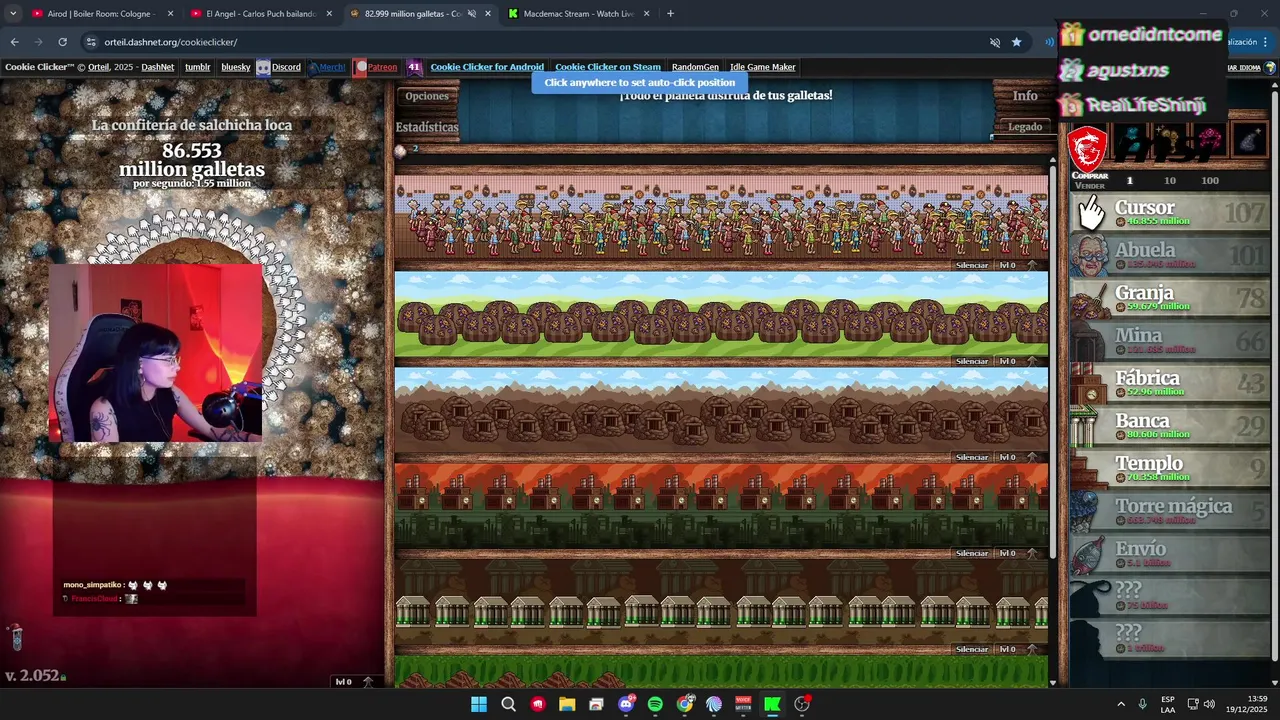Buy a Cursor building
Viewport: 1280px width, 720px height.
pyautogui.click(x=1170, y=213)
